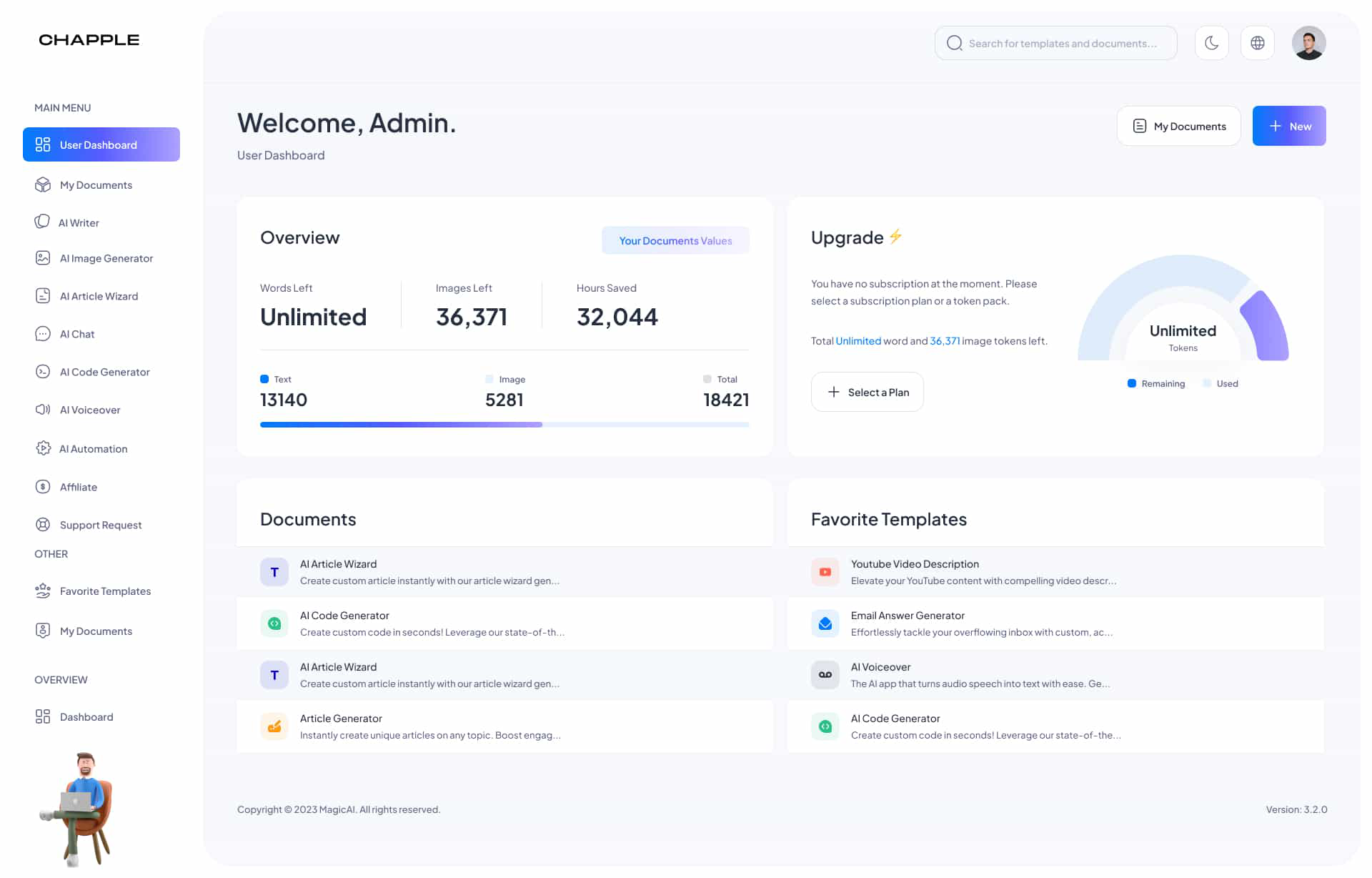This screenshot has height=878, width=1372.
Task: Select AI Code Generator sidebar icon
Action: (41, 371)
